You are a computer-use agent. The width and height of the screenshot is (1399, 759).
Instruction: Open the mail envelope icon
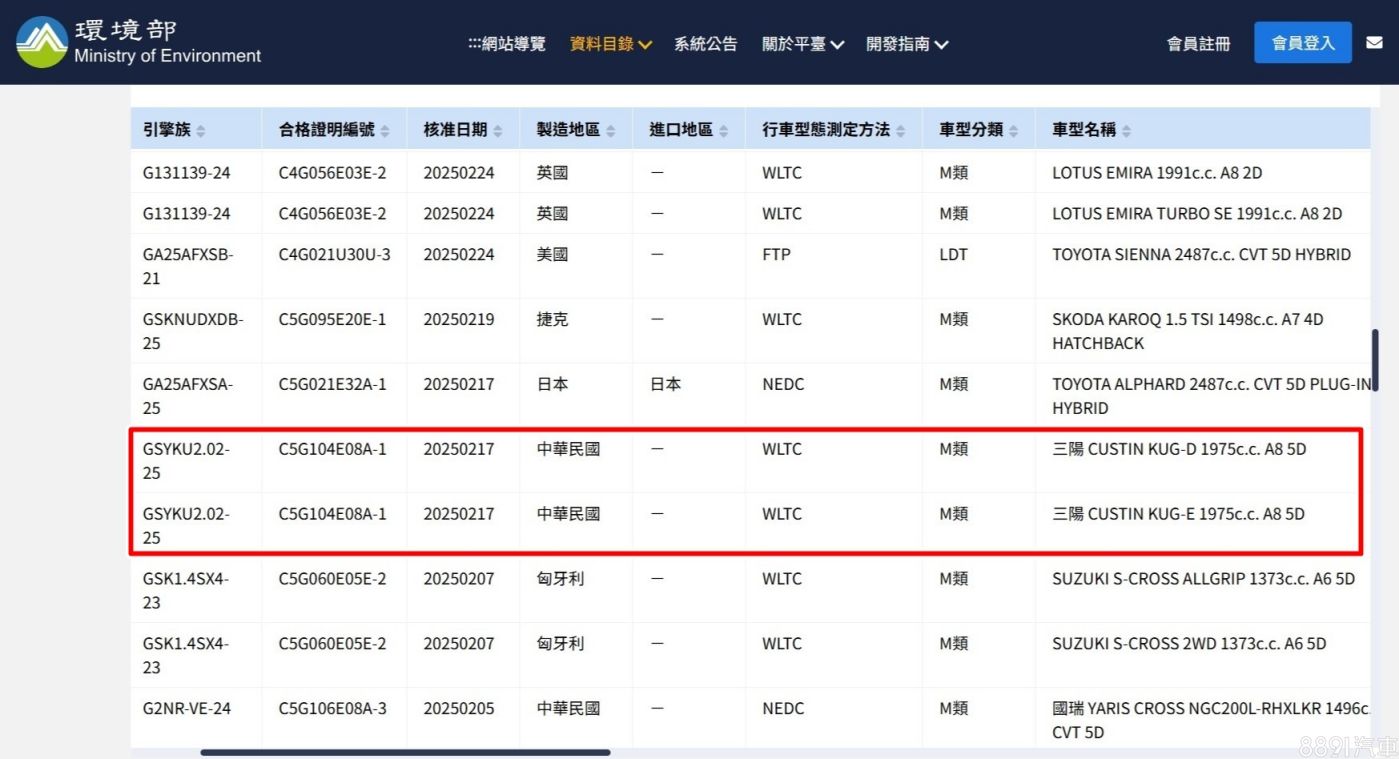tap(1374, 43)
